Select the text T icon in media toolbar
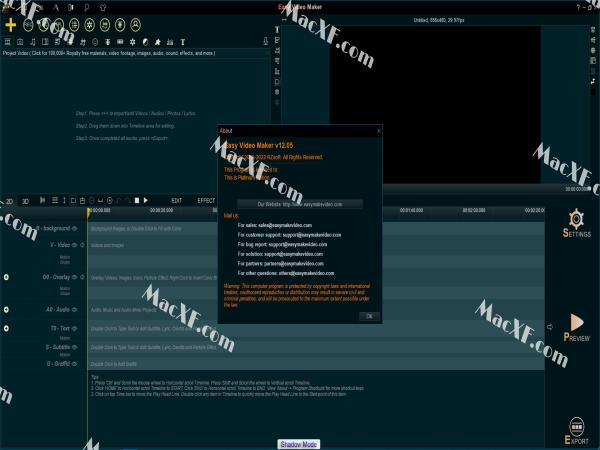Image resolution: width=600 pixels, height=450 pixels. point(183,42)
